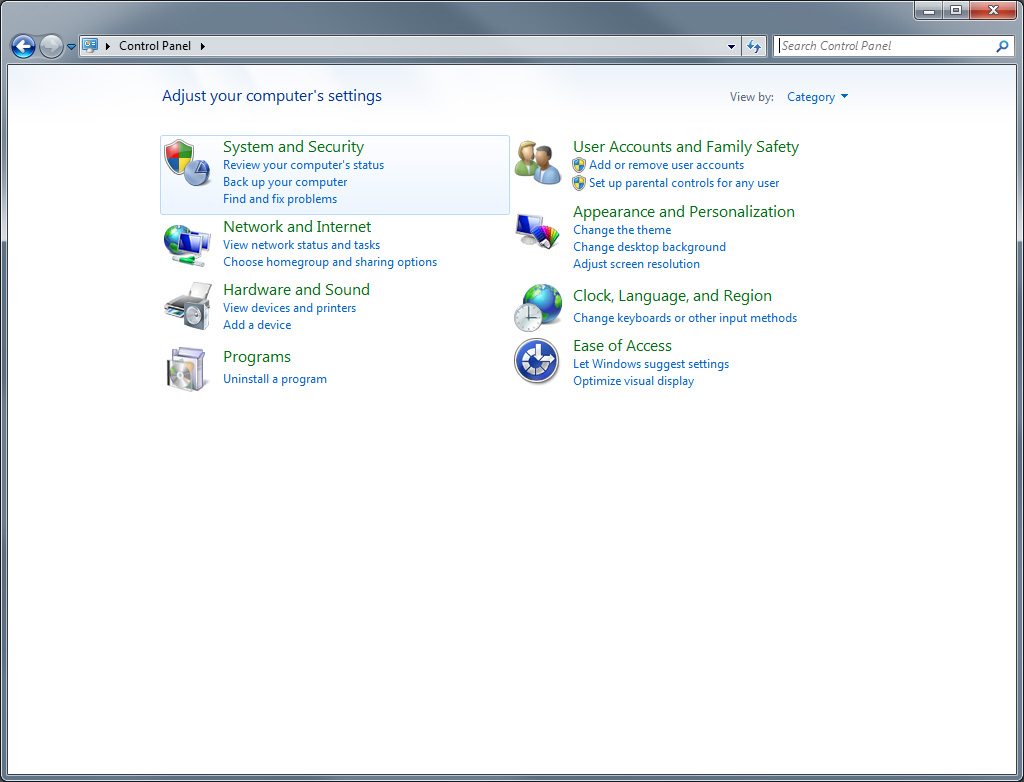1024x782 pixels.
Task: Open the View by Category dropdown
Action: tap(817, 97)
